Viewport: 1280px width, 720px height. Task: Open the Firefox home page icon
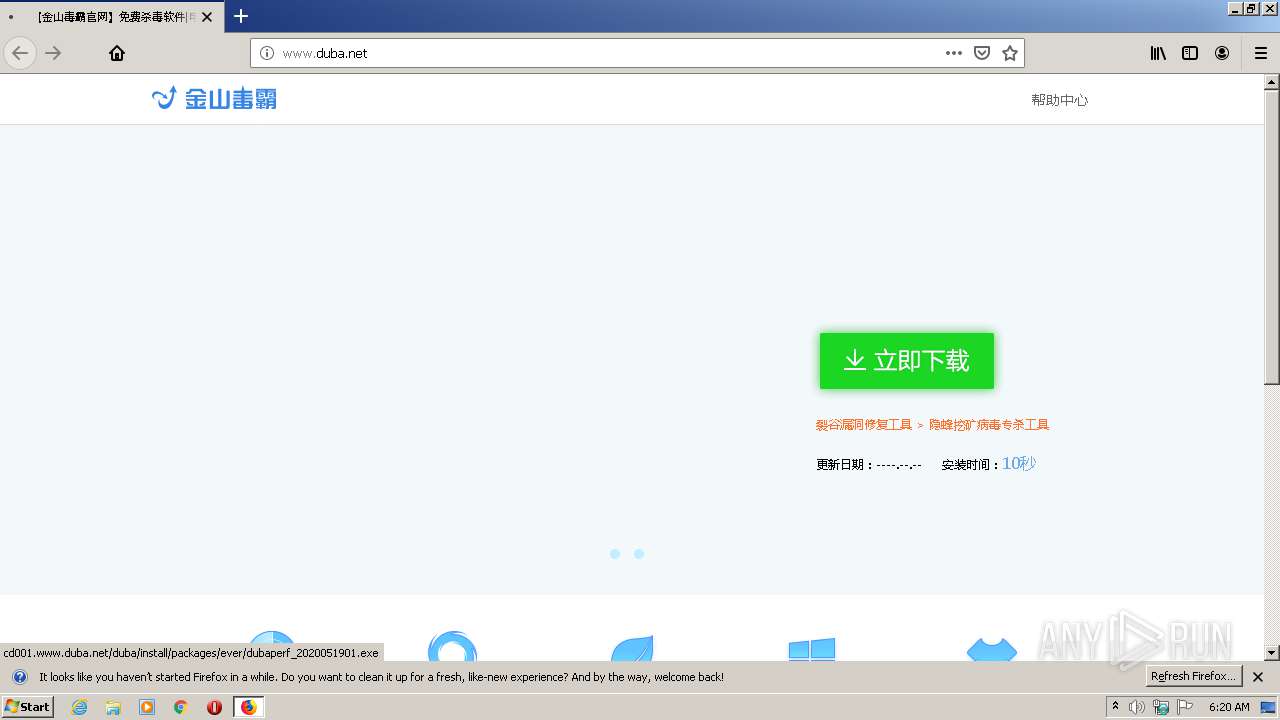(117, 53)
